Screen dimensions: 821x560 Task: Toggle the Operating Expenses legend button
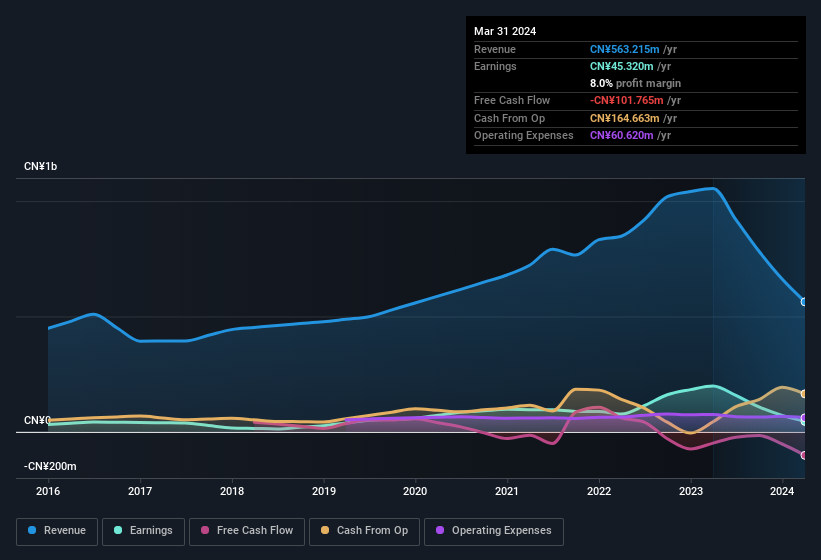(493, 531)
